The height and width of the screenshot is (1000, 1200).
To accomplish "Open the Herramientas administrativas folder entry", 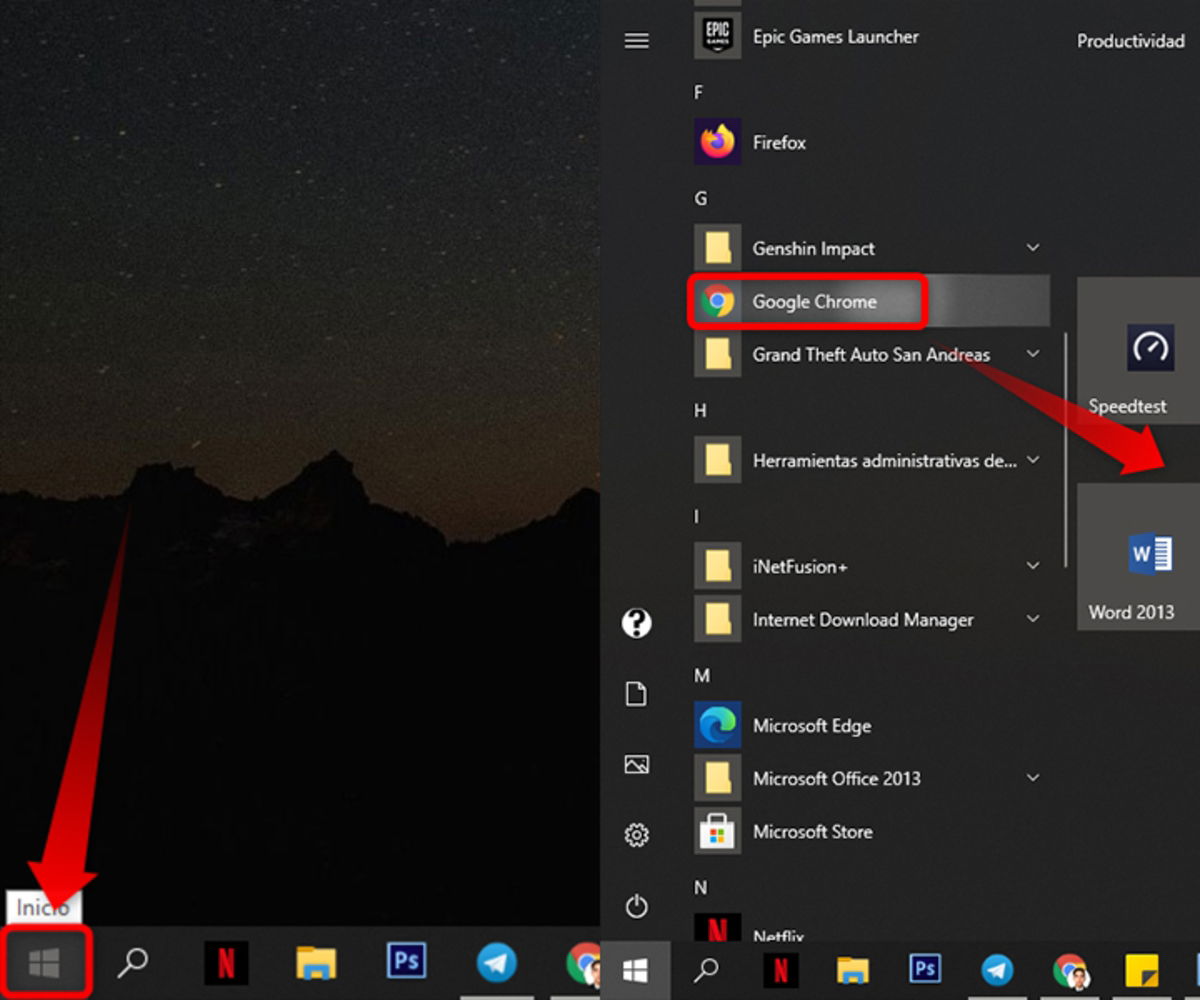I will (870, 460).
